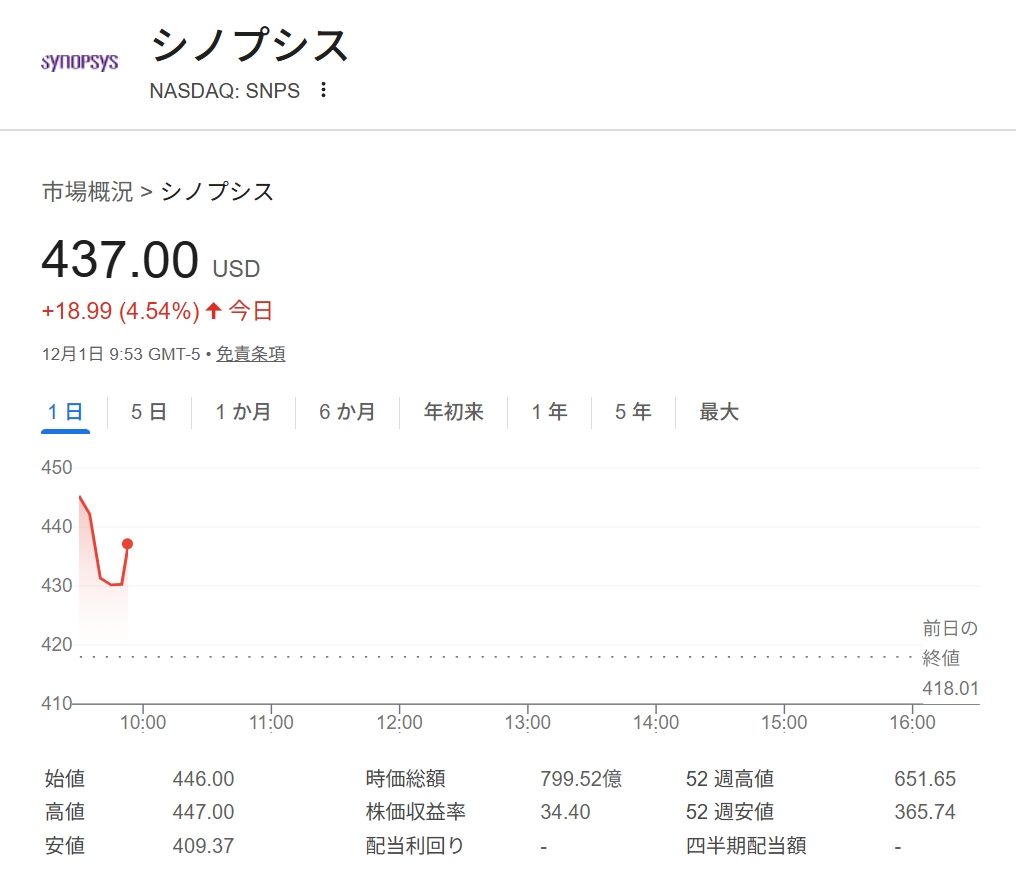This screenshot has height=885, width=1016.
Task: Click the 12月1日 9:53 GMT-5 timestamp
Action: [121, 354]
